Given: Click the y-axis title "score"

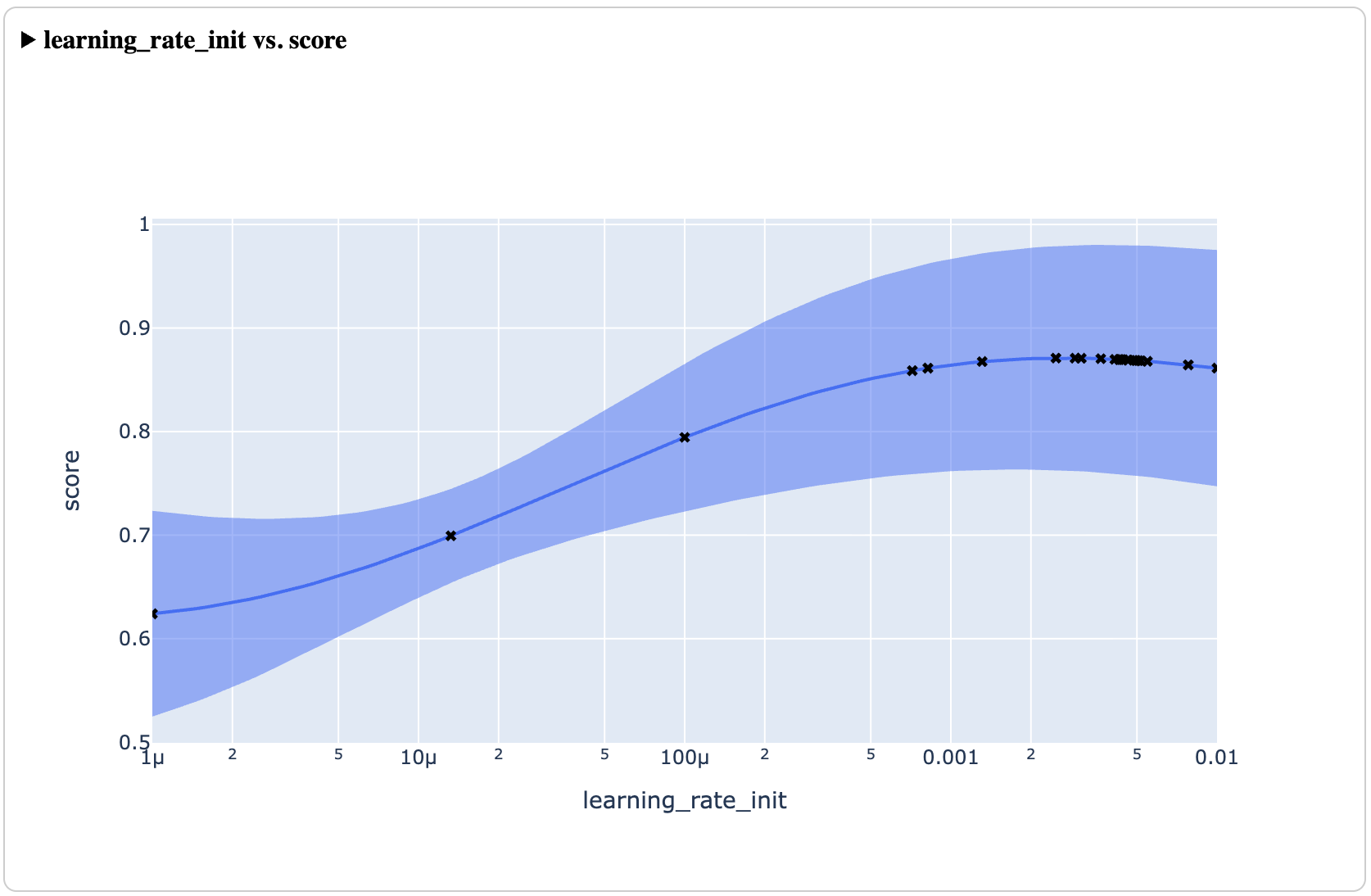Looking at the screenshot, I should 72,480.
